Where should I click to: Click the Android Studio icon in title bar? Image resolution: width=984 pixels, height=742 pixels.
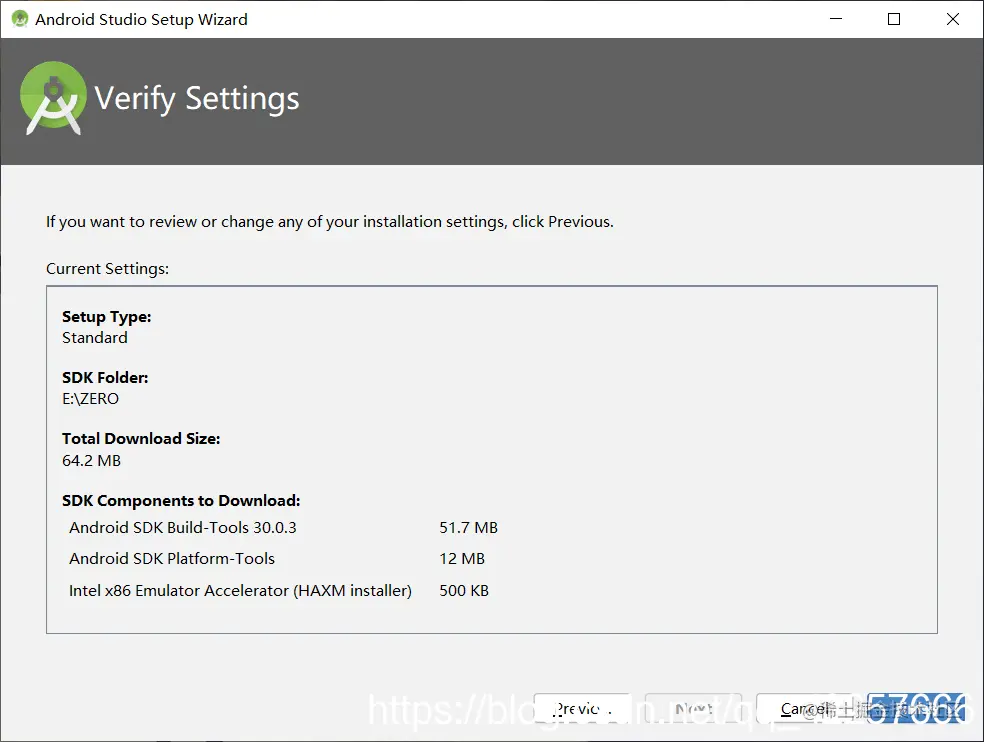(x=20, y=19)
